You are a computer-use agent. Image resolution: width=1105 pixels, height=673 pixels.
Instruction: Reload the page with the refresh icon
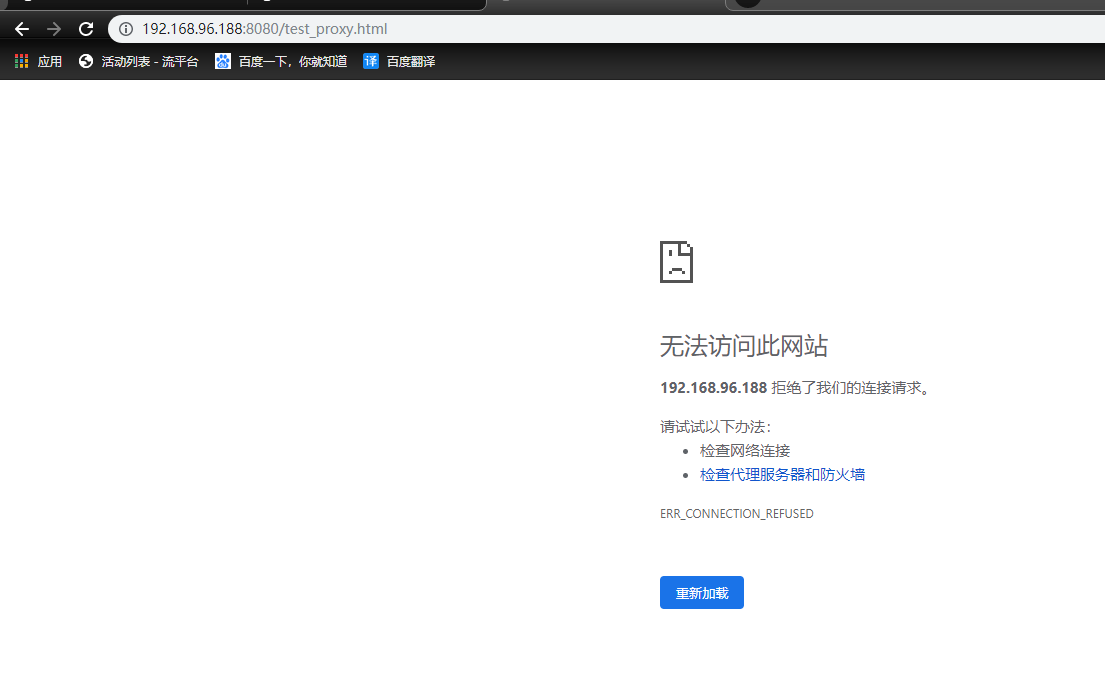(86, 29)
